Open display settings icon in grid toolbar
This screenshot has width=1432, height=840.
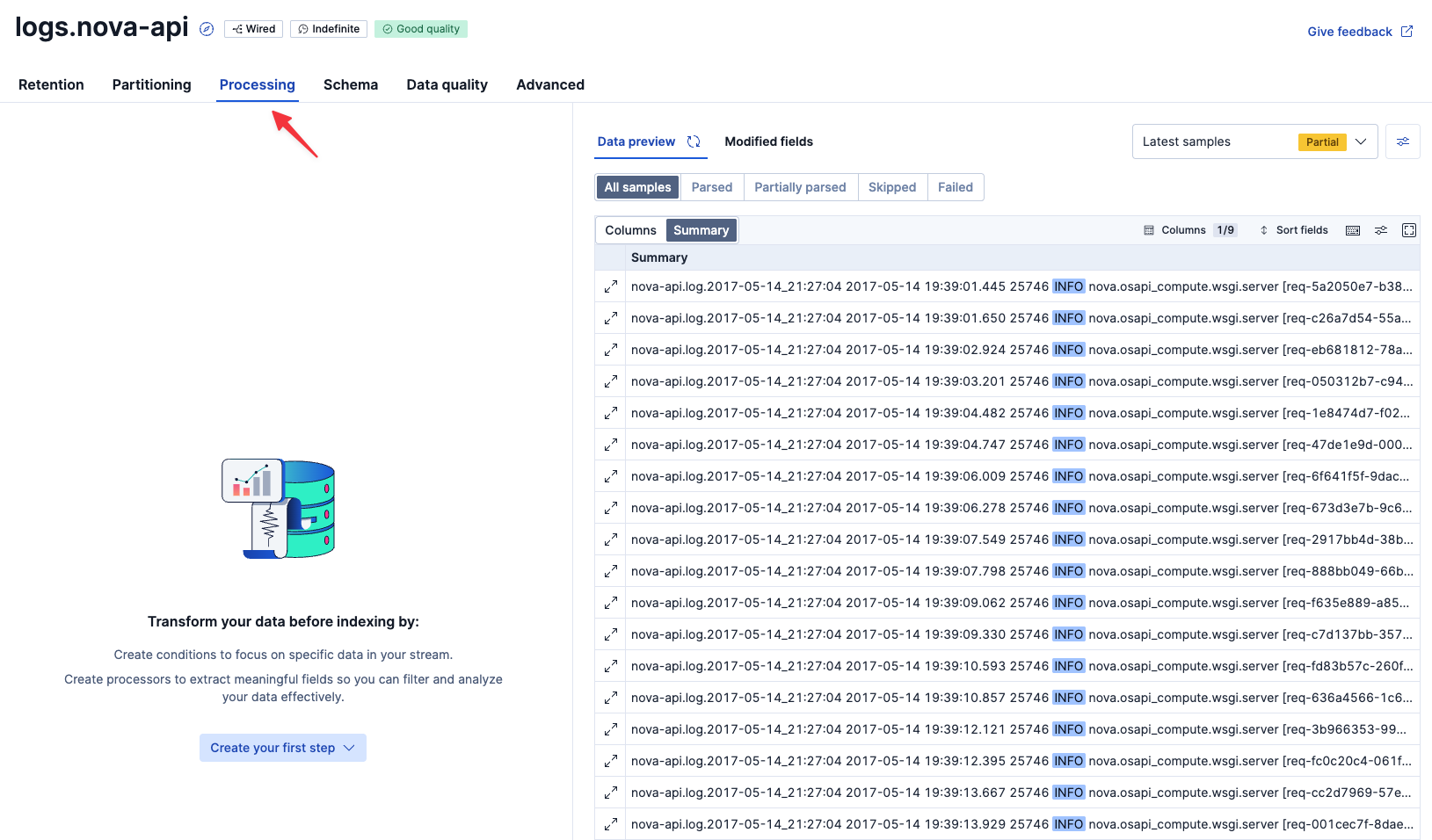click(x=1381, y=230)
